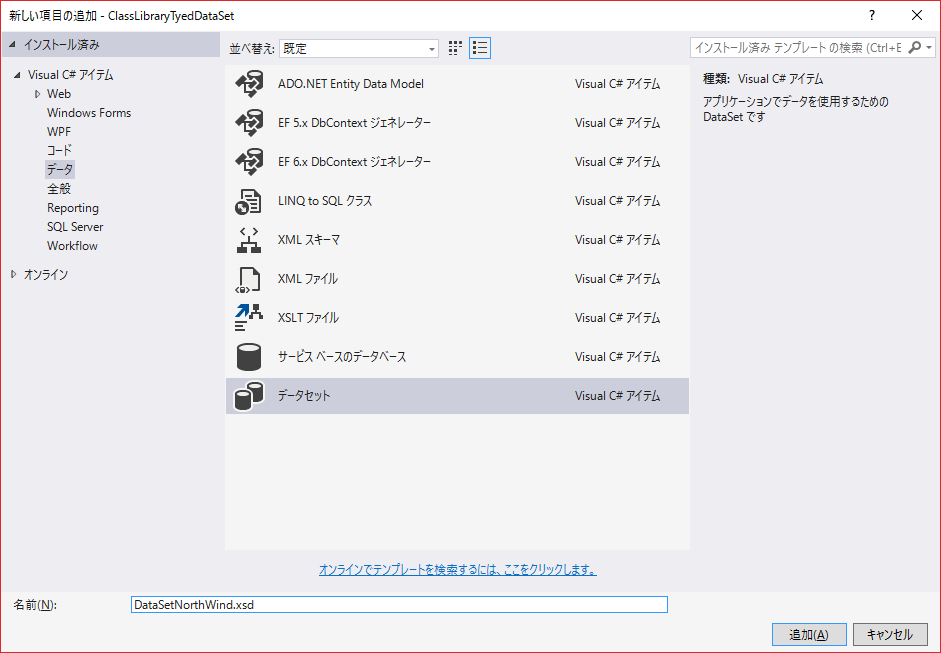The width and height of the screenshot is (941, 653).
Task: Select the EF 5.x DbContext generator icon
Action: pyautogui.click(x=248, y=123)
